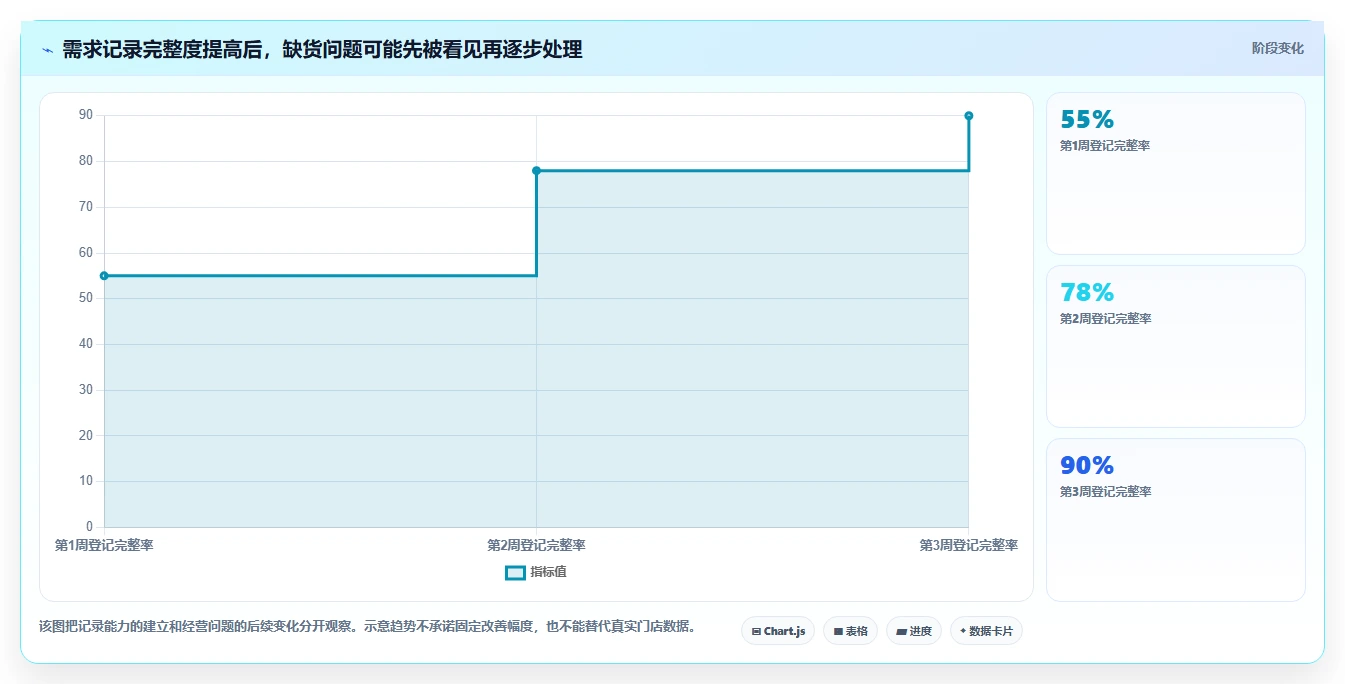Click the data point at value 78
Screen dimensions: 1345x684
536,170
